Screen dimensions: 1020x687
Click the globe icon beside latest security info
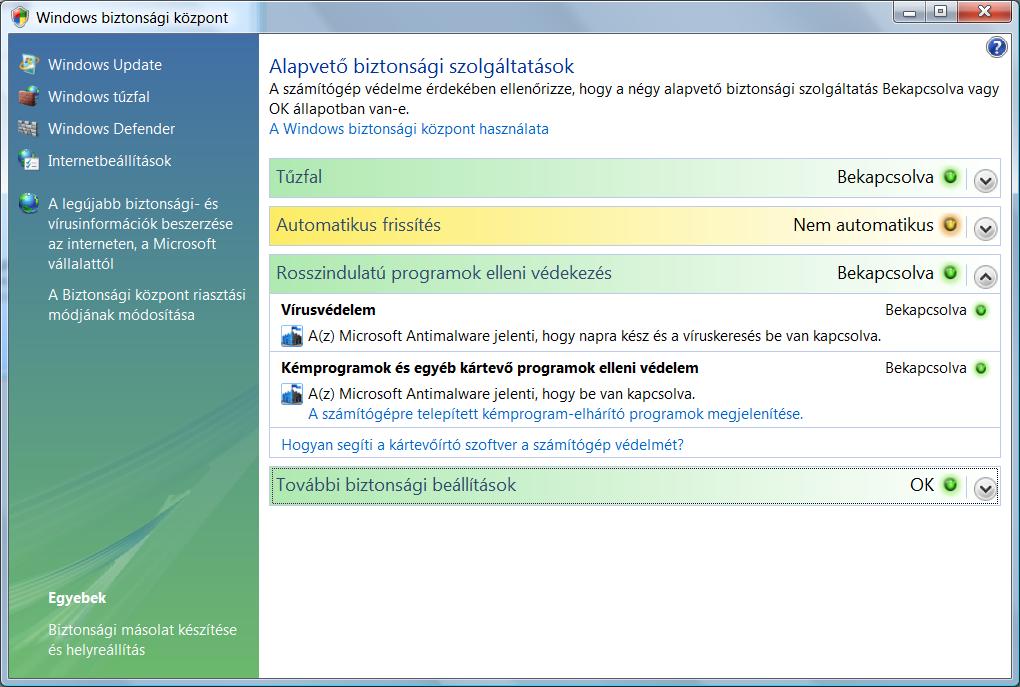(28, 204)
